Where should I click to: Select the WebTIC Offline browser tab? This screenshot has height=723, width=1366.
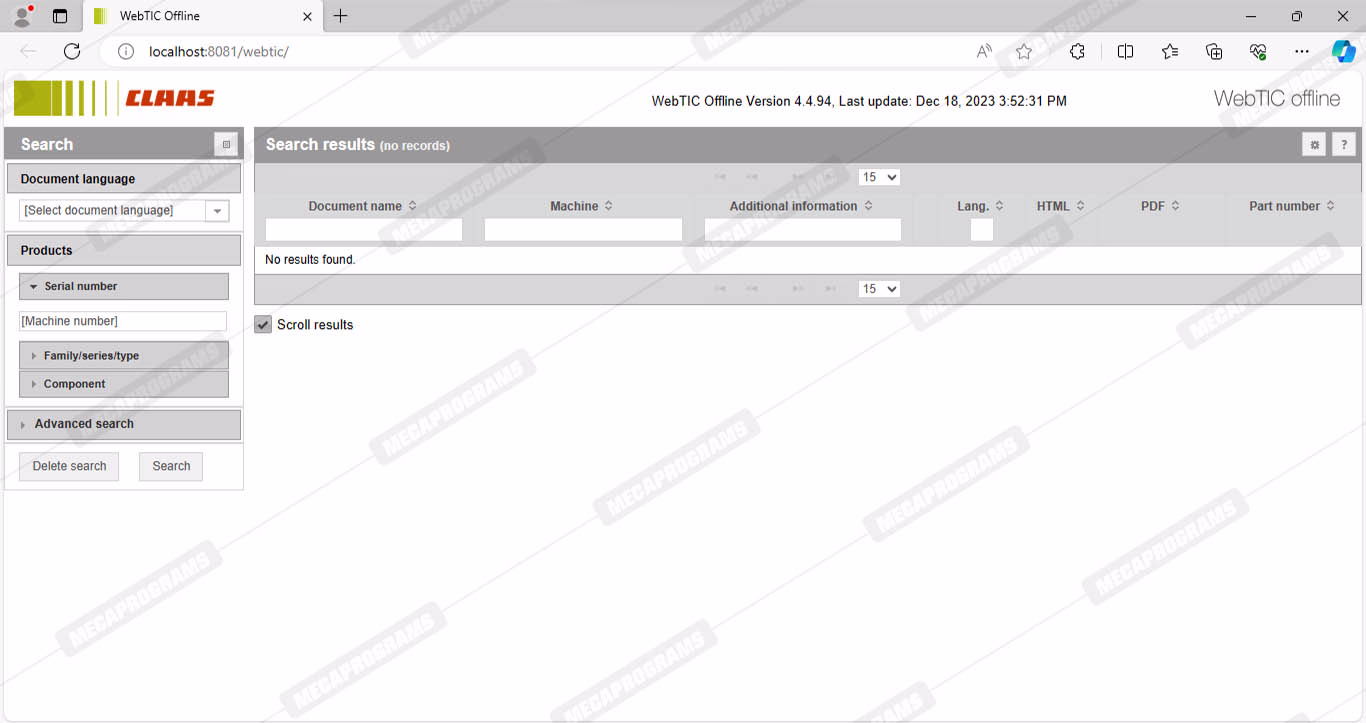pyautogui.click(x=204, y=16)
